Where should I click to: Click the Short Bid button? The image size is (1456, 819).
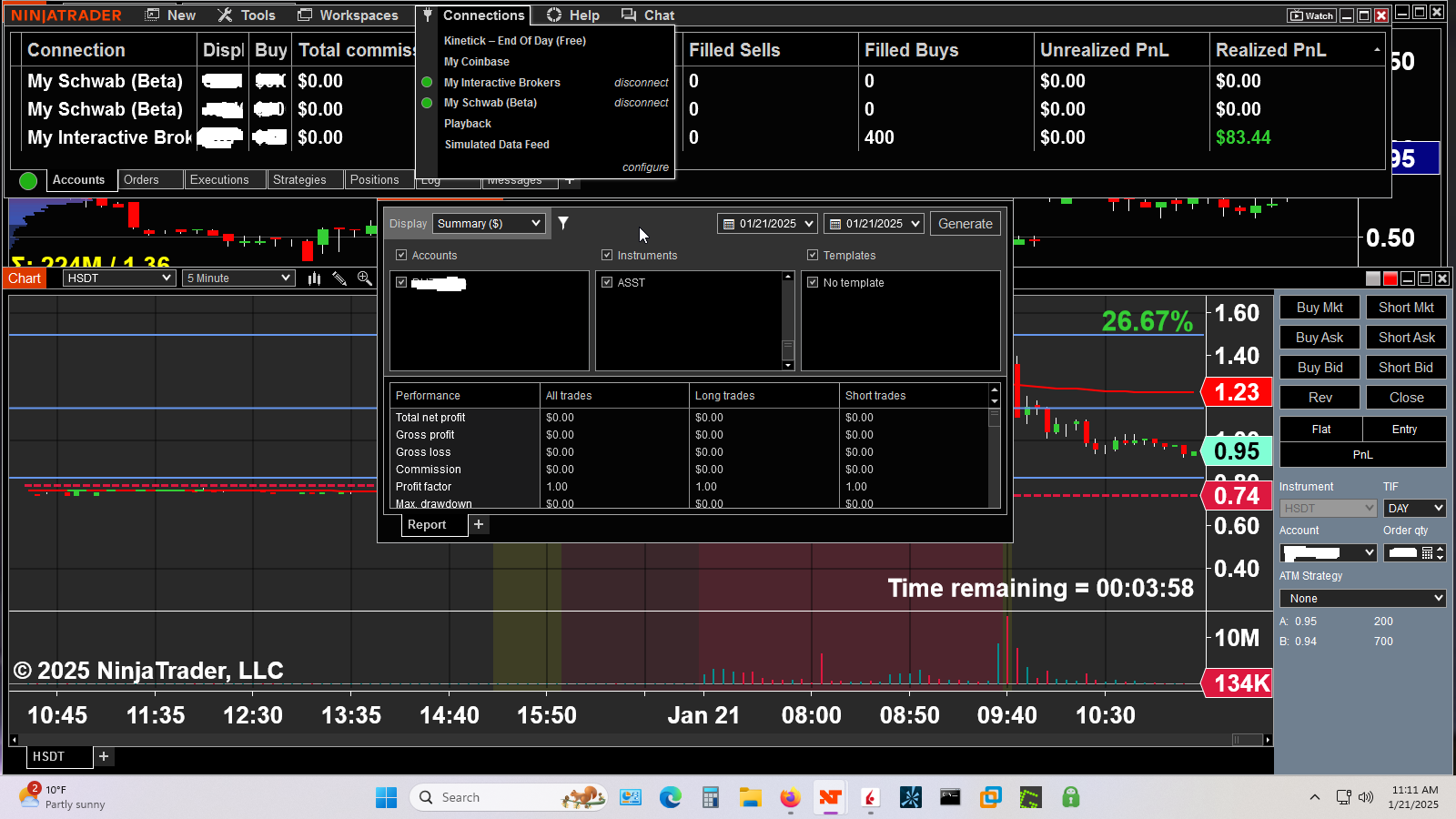point(1406,368)
